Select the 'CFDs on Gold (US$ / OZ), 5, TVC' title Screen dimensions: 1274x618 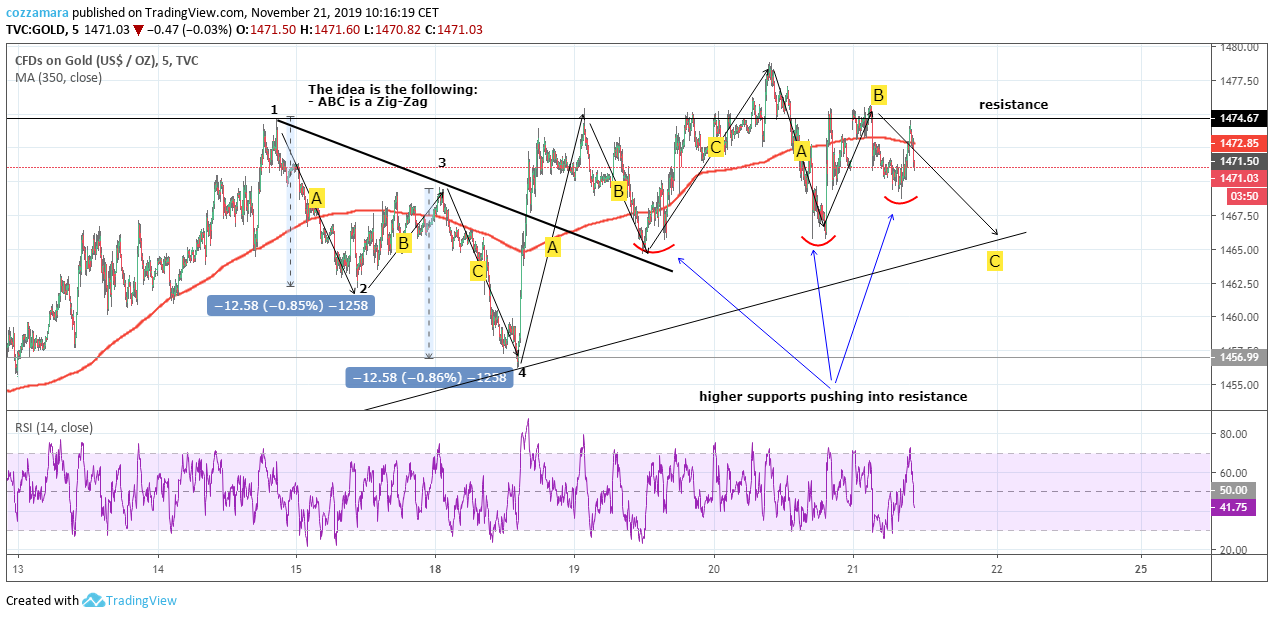coord(107,61)
